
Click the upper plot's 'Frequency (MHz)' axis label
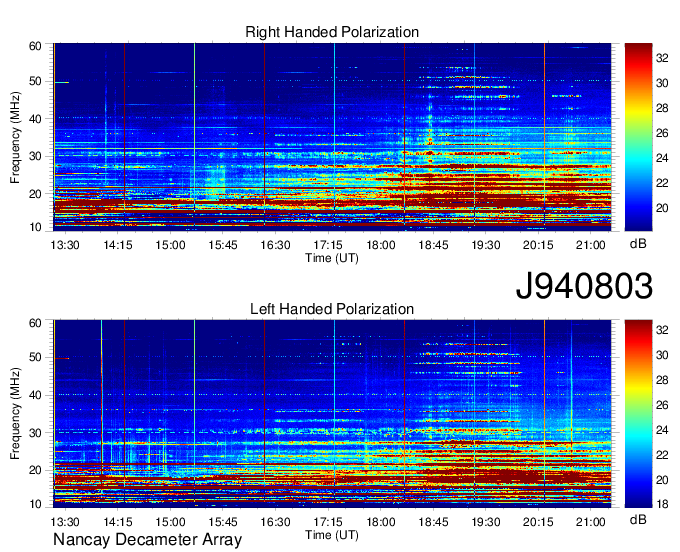(15, 137)
